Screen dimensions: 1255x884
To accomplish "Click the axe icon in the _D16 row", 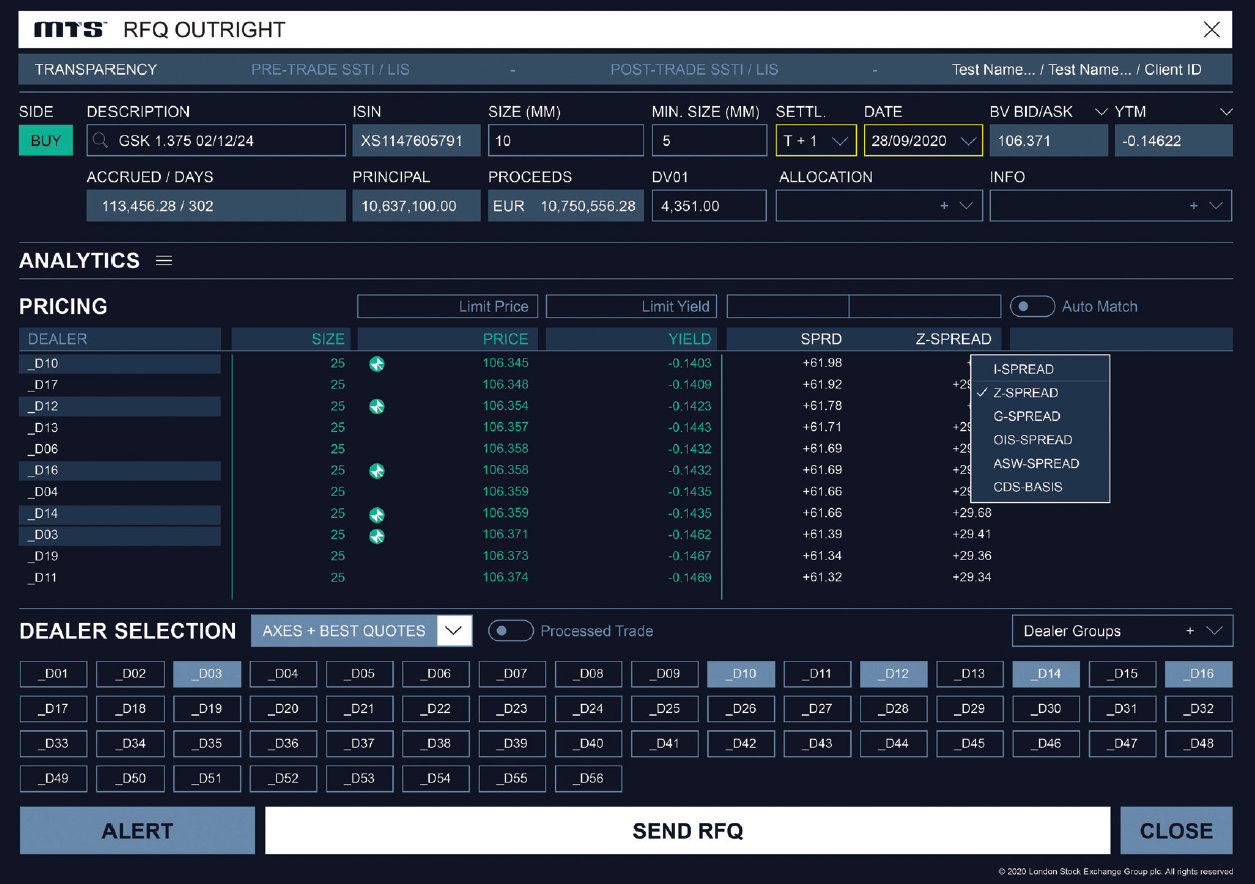I will pyautogui.click(x=377, y=471).
